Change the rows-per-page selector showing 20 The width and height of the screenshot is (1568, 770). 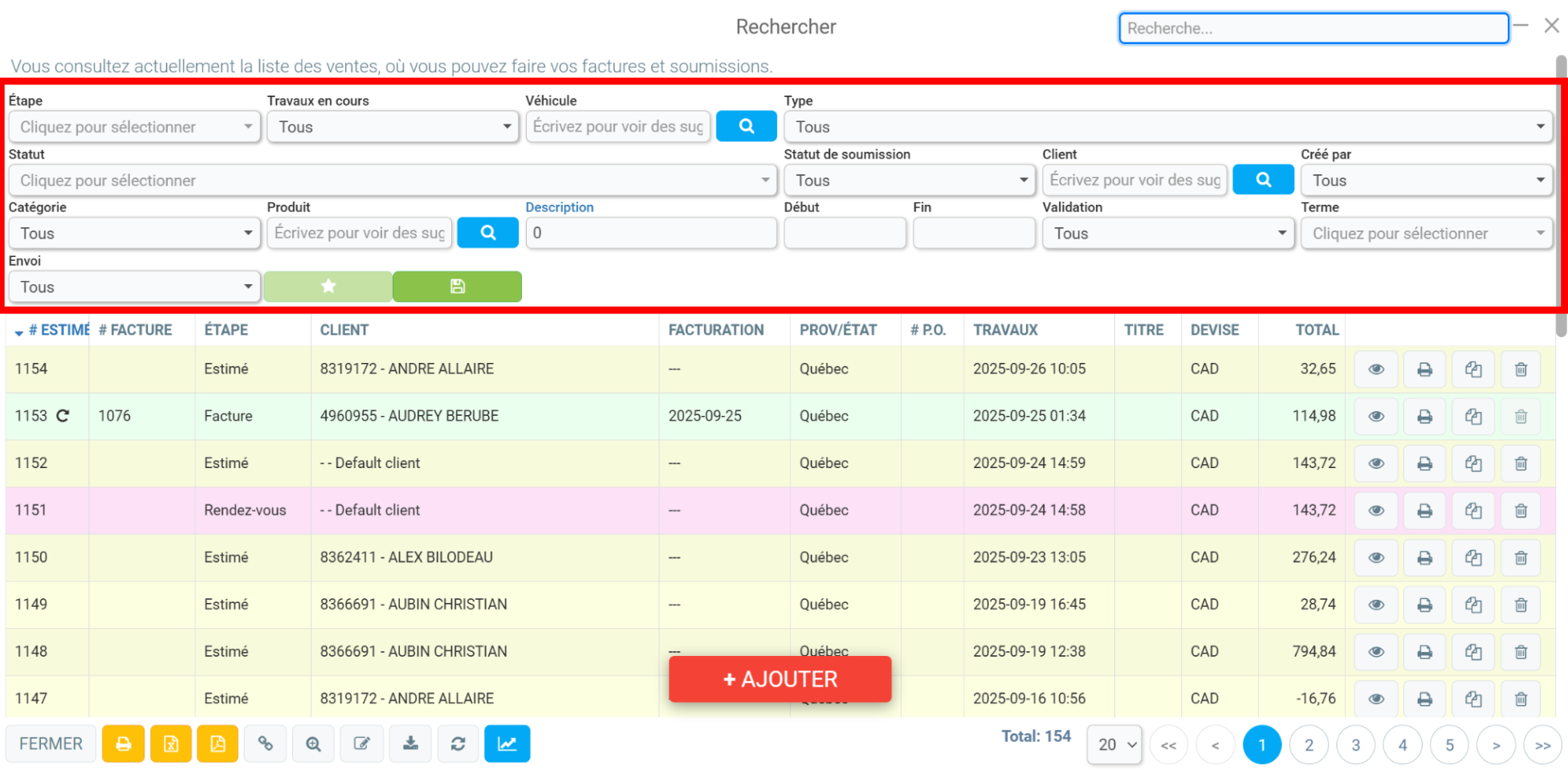click(x=1114, y=744)
